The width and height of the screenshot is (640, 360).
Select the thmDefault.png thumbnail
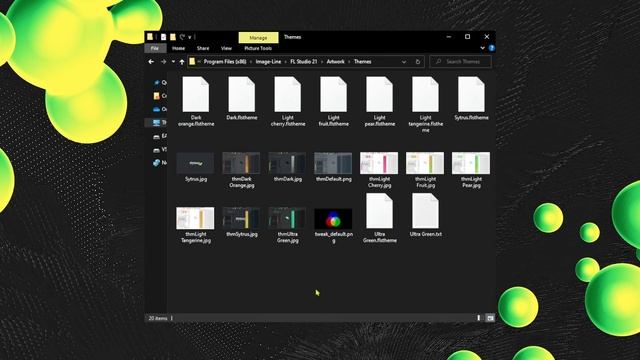[x=333, y=163]
